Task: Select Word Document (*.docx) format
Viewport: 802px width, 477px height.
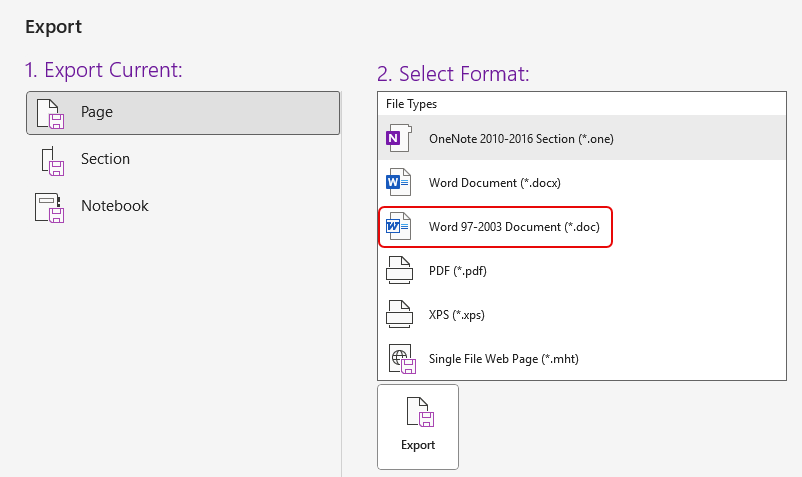Action: tap(494, 183)
